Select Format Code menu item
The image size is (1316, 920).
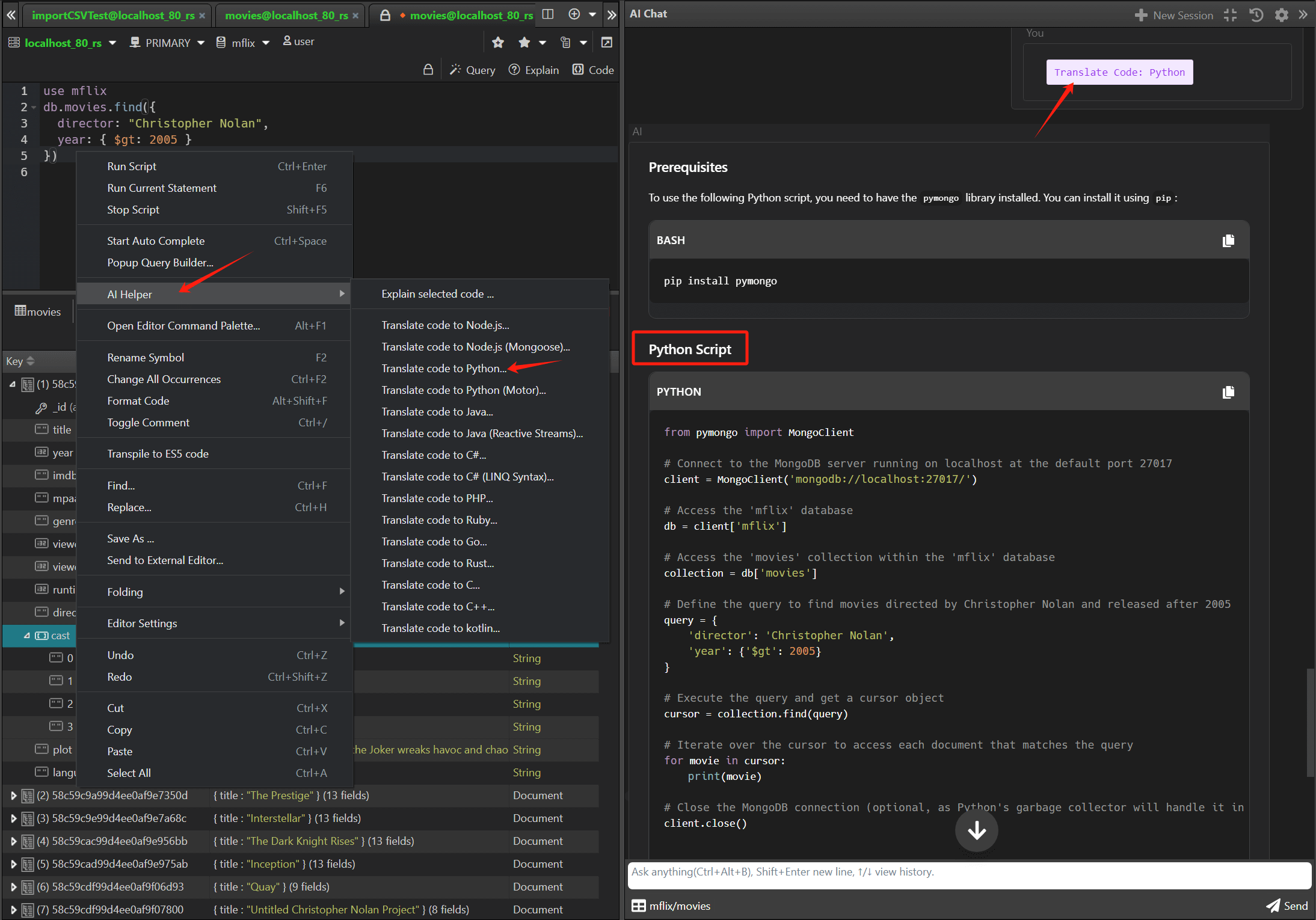click(x=215, y=401)
